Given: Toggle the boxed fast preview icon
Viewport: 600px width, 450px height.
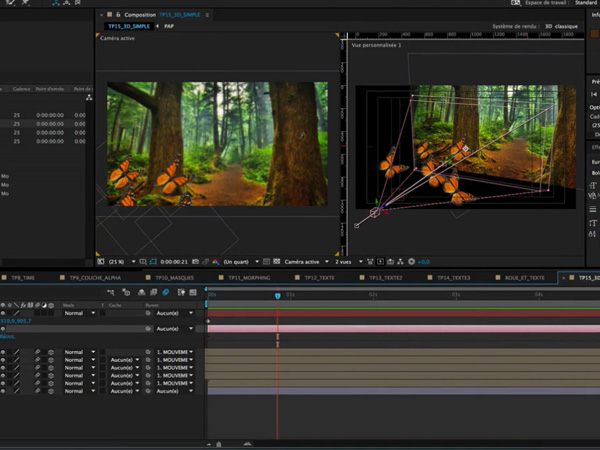Looking at the screenshot, I should 380,262.
